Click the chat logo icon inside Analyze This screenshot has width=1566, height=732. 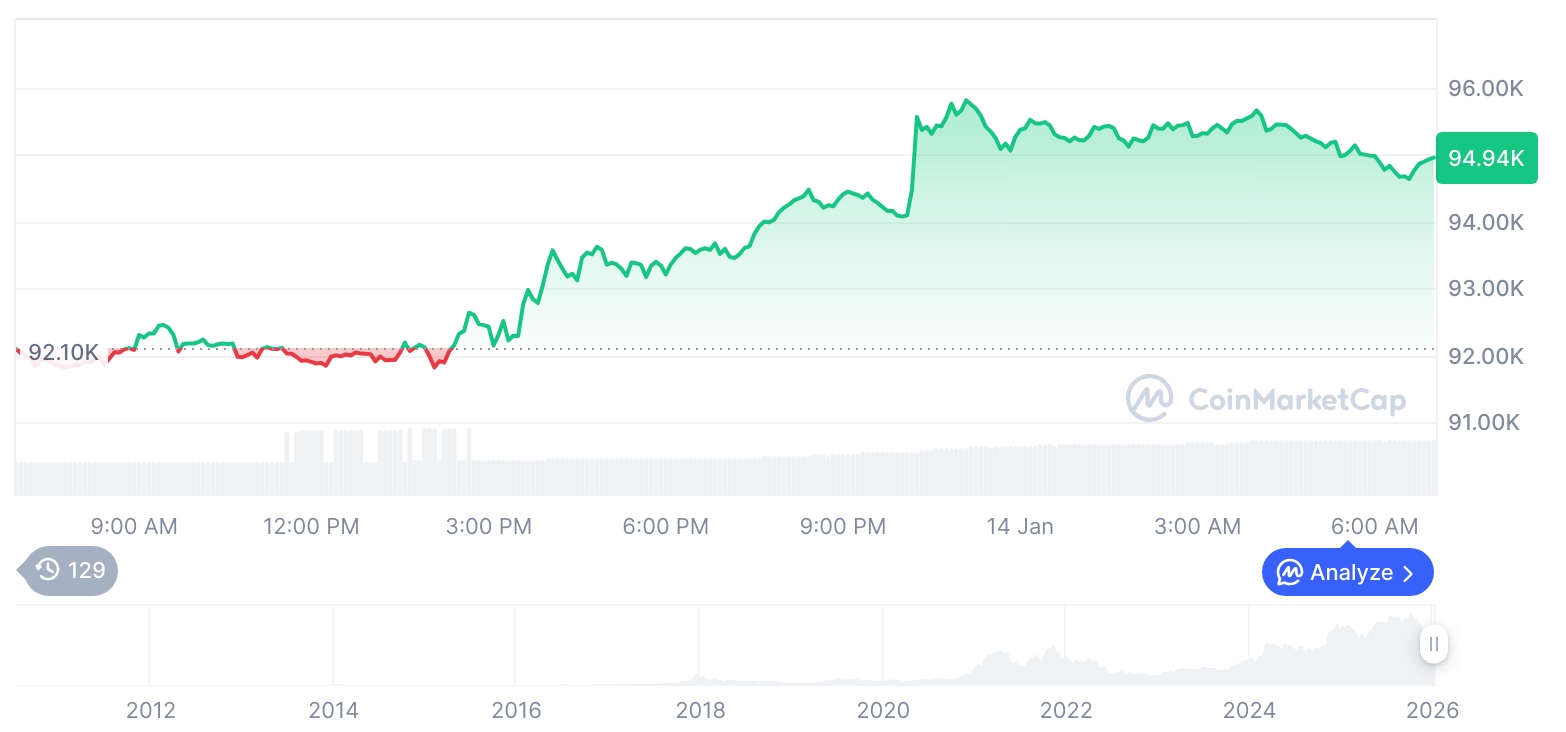[1290, 573]
